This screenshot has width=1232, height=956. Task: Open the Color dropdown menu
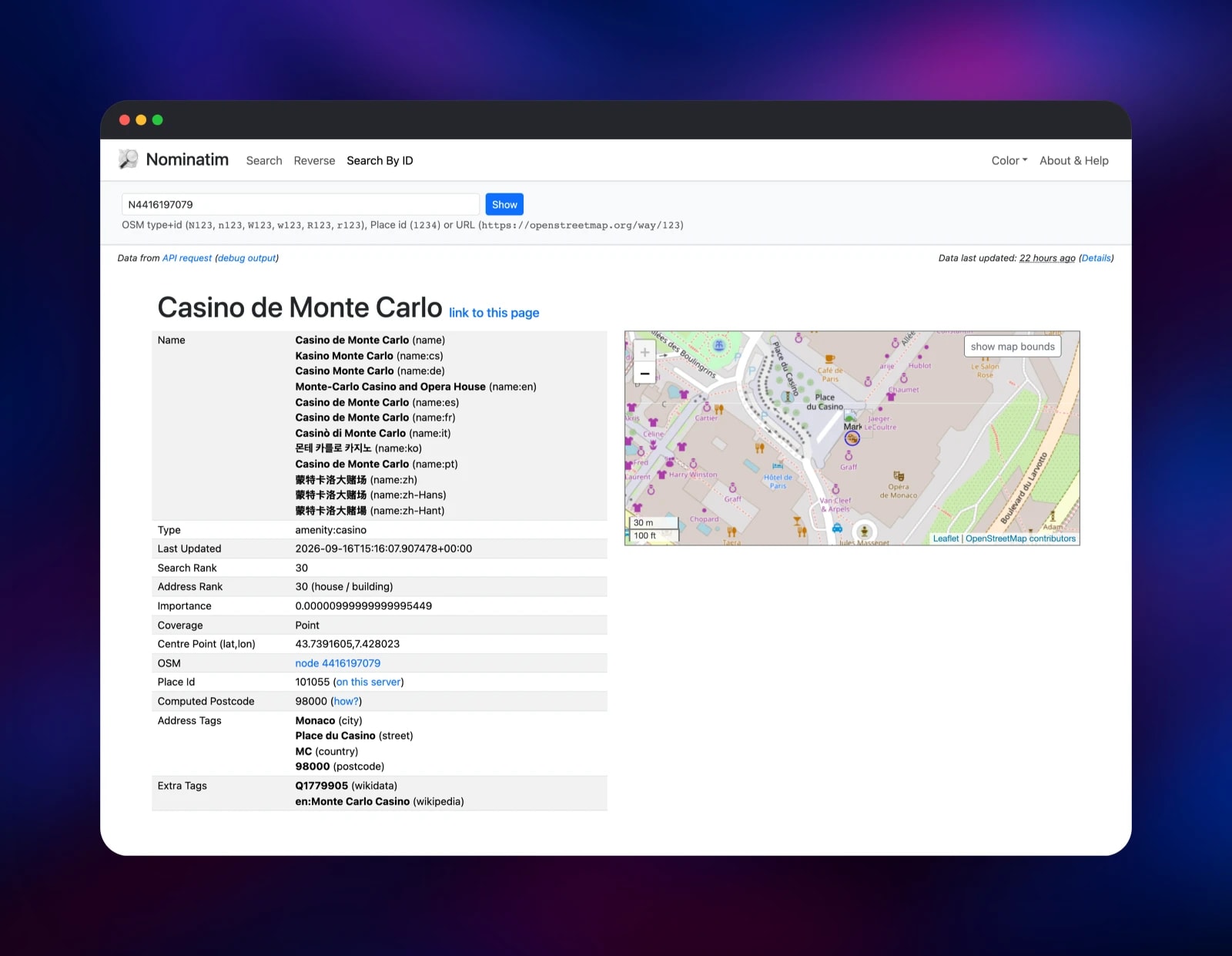coord(1009,160)
